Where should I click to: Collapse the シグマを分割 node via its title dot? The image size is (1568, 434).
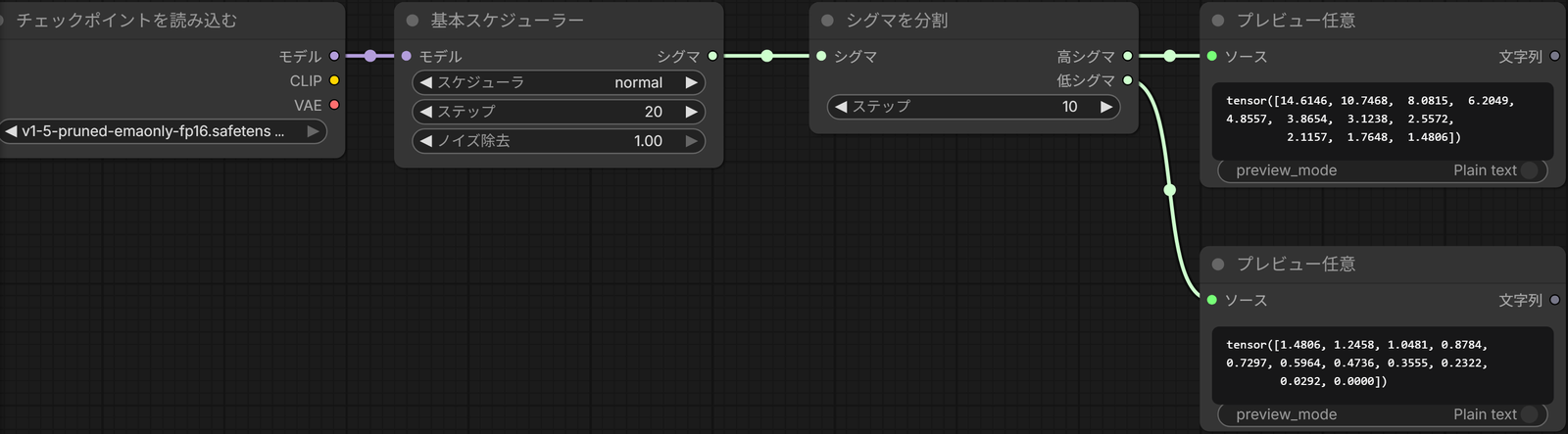click(x=827, y=21)
